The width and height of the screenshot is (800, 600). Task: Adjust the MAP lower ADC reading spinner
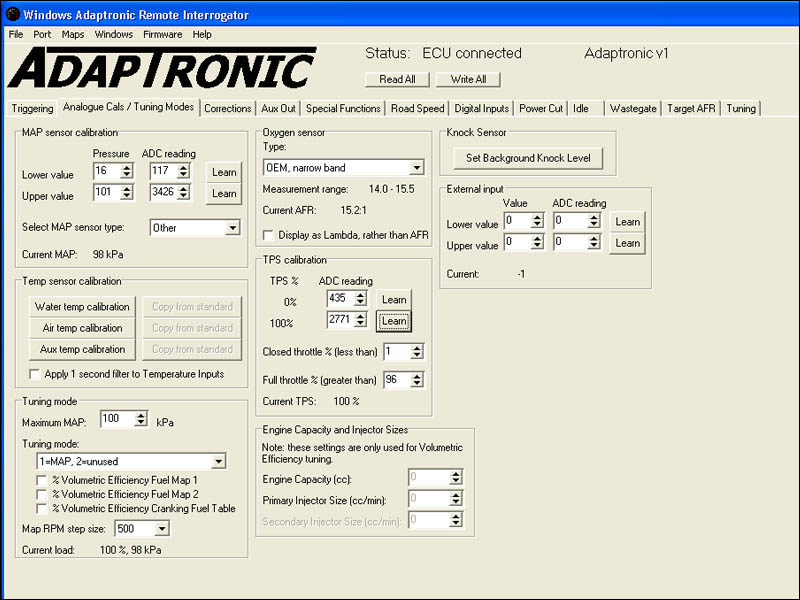tap(184, 170)
